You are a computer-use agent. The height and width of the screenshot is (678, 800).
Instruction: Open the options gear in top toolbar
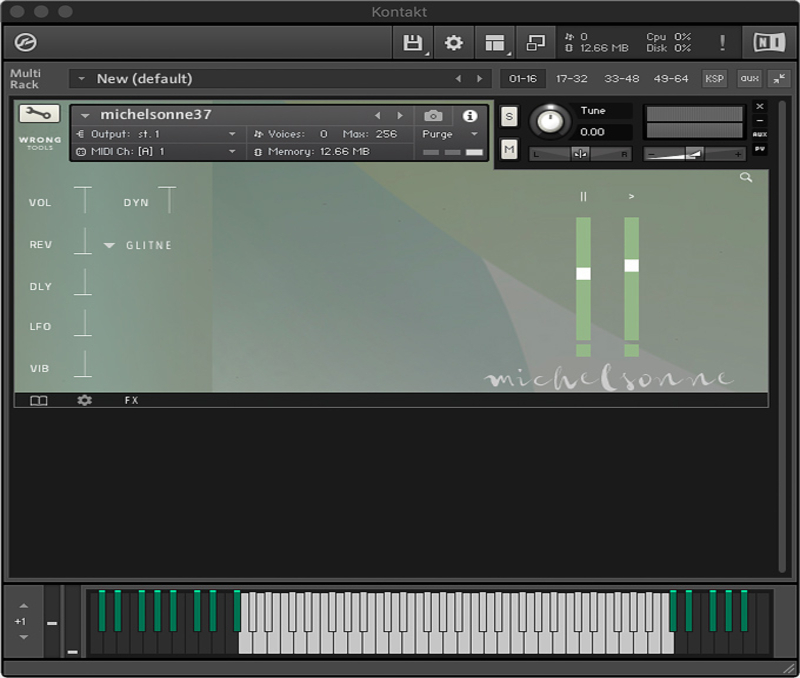click(454, 43)
